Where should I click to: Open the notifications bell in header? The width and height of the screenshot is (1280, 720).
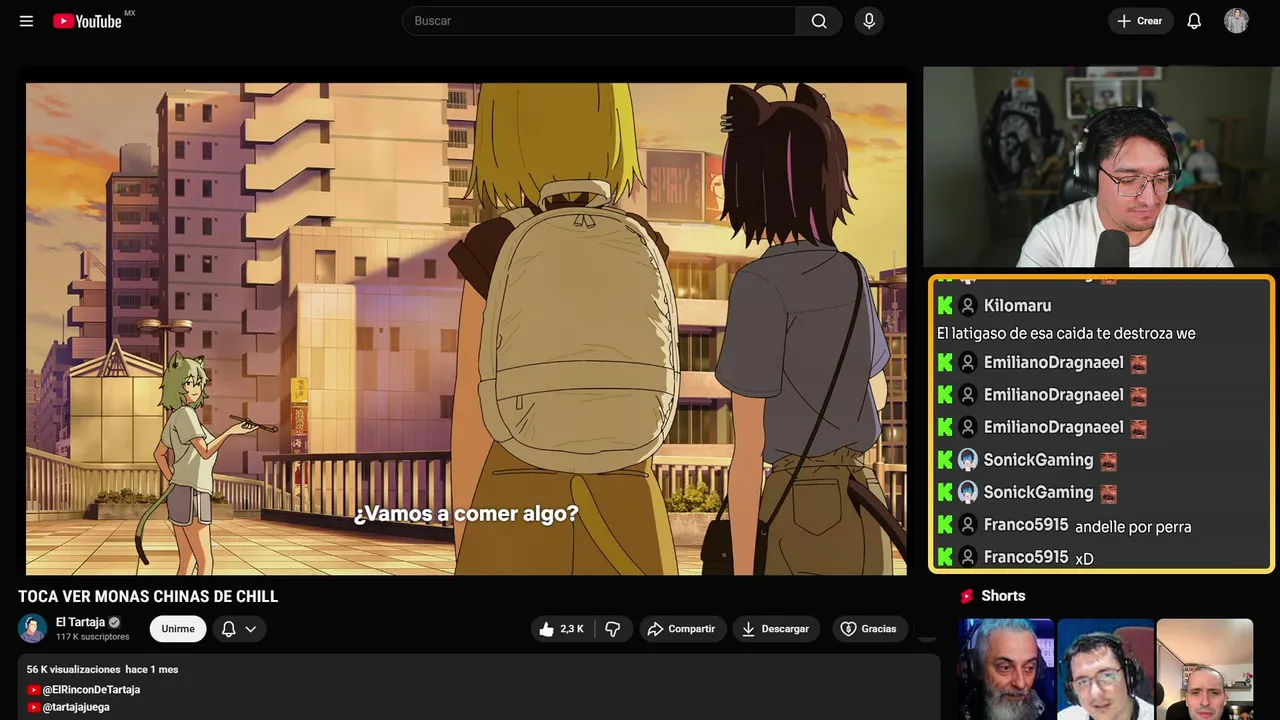point(1194,21)
